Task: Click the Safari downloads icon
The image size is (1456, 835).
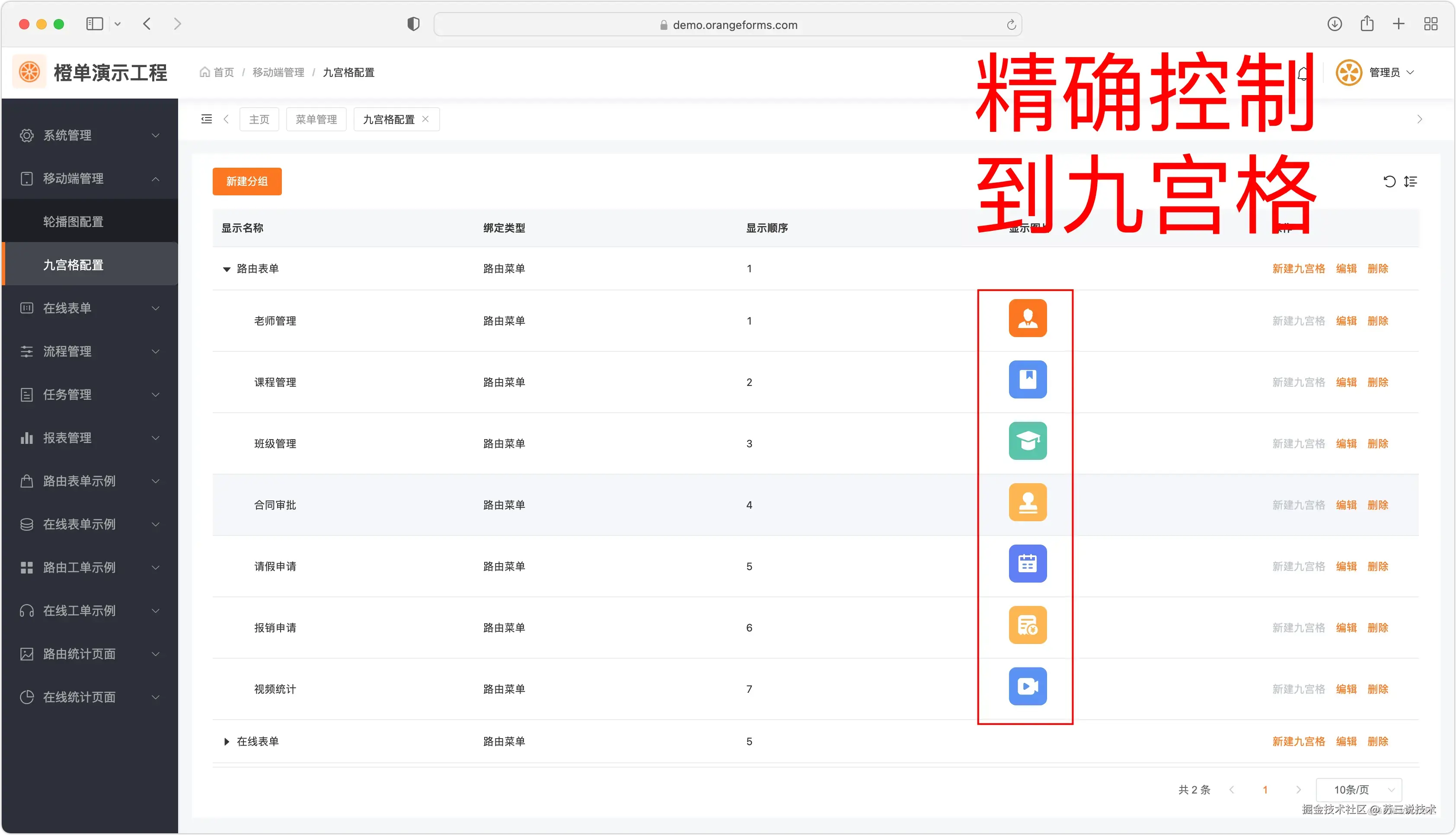Action: 1335,24
